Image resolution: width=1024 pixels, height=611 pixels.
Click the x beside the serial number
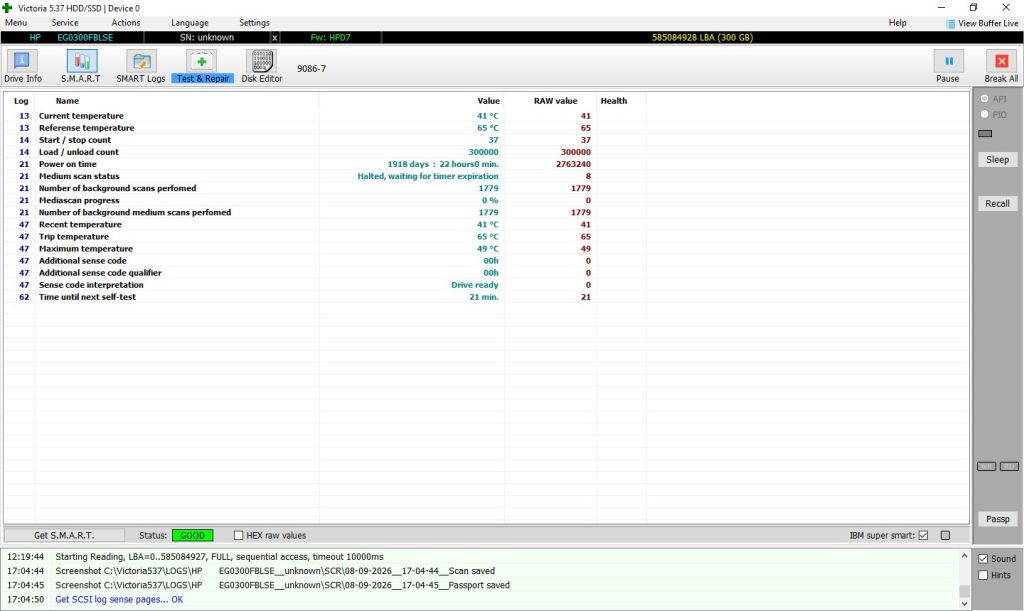click(275, 38)
